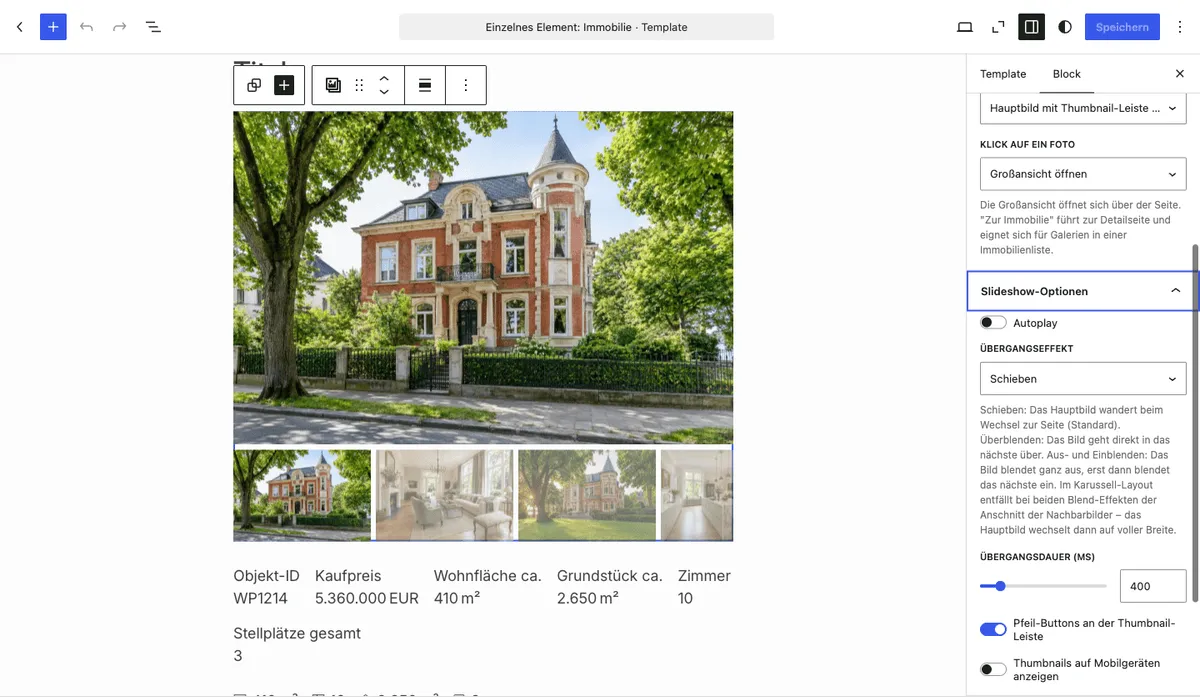This screenshot has width=1200, height=697.
Task: Open the zoom-out view icon
Action: [998, 27]
